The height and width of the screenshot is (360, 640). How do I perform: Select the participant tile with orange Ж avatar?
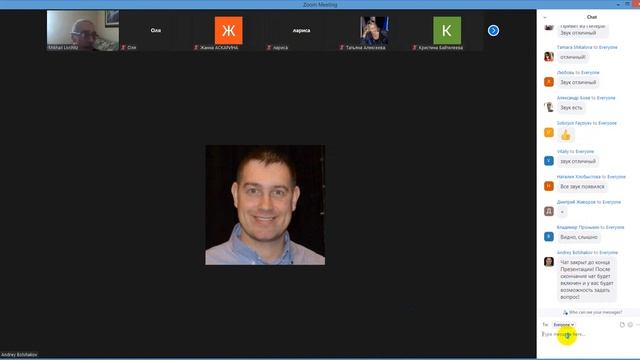click(228, 31)
